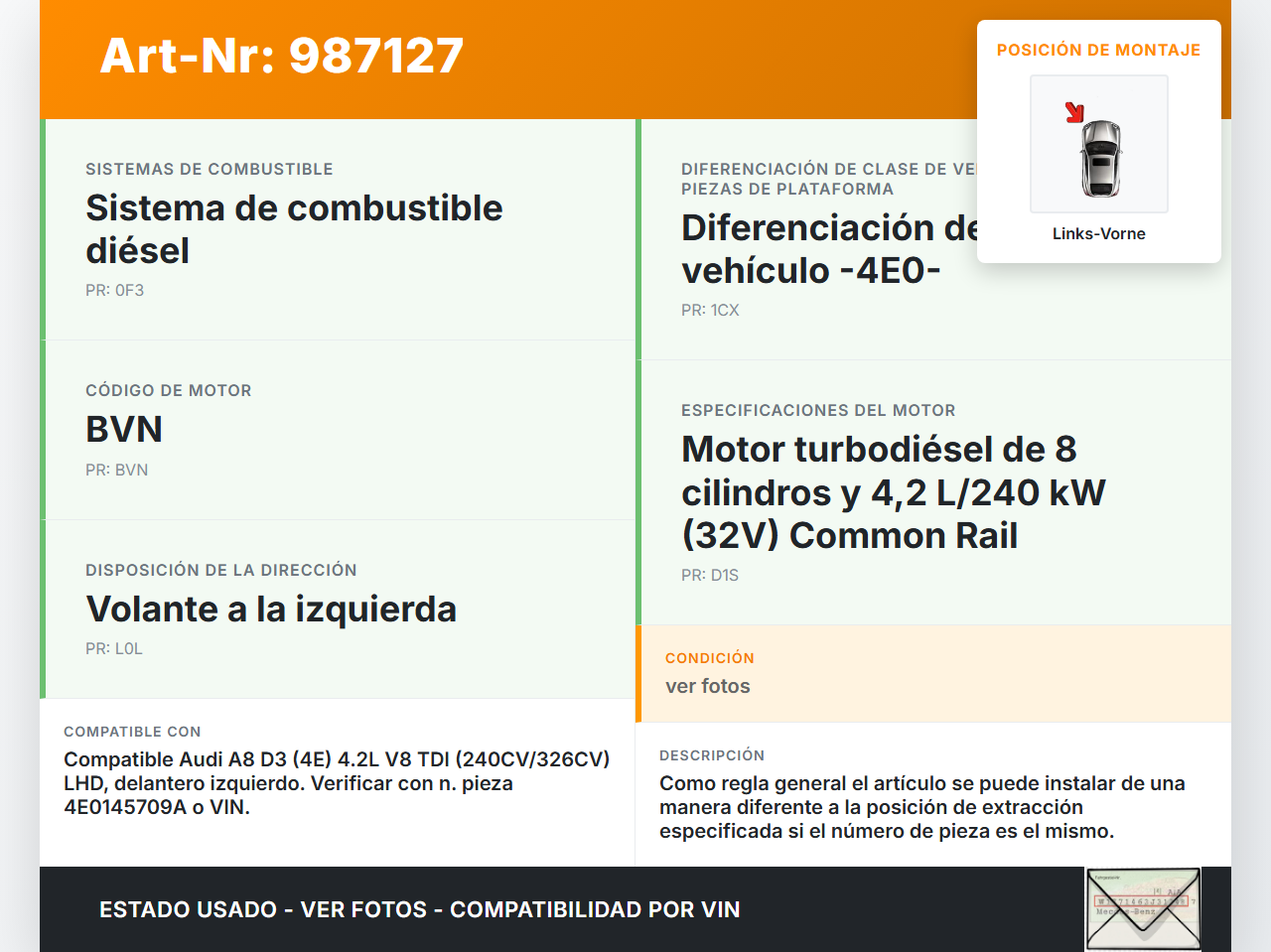Click the CÓDIGO DE MOTOR label
Viewport: 1271px width, 952px height.
click(x=169, y=390)
